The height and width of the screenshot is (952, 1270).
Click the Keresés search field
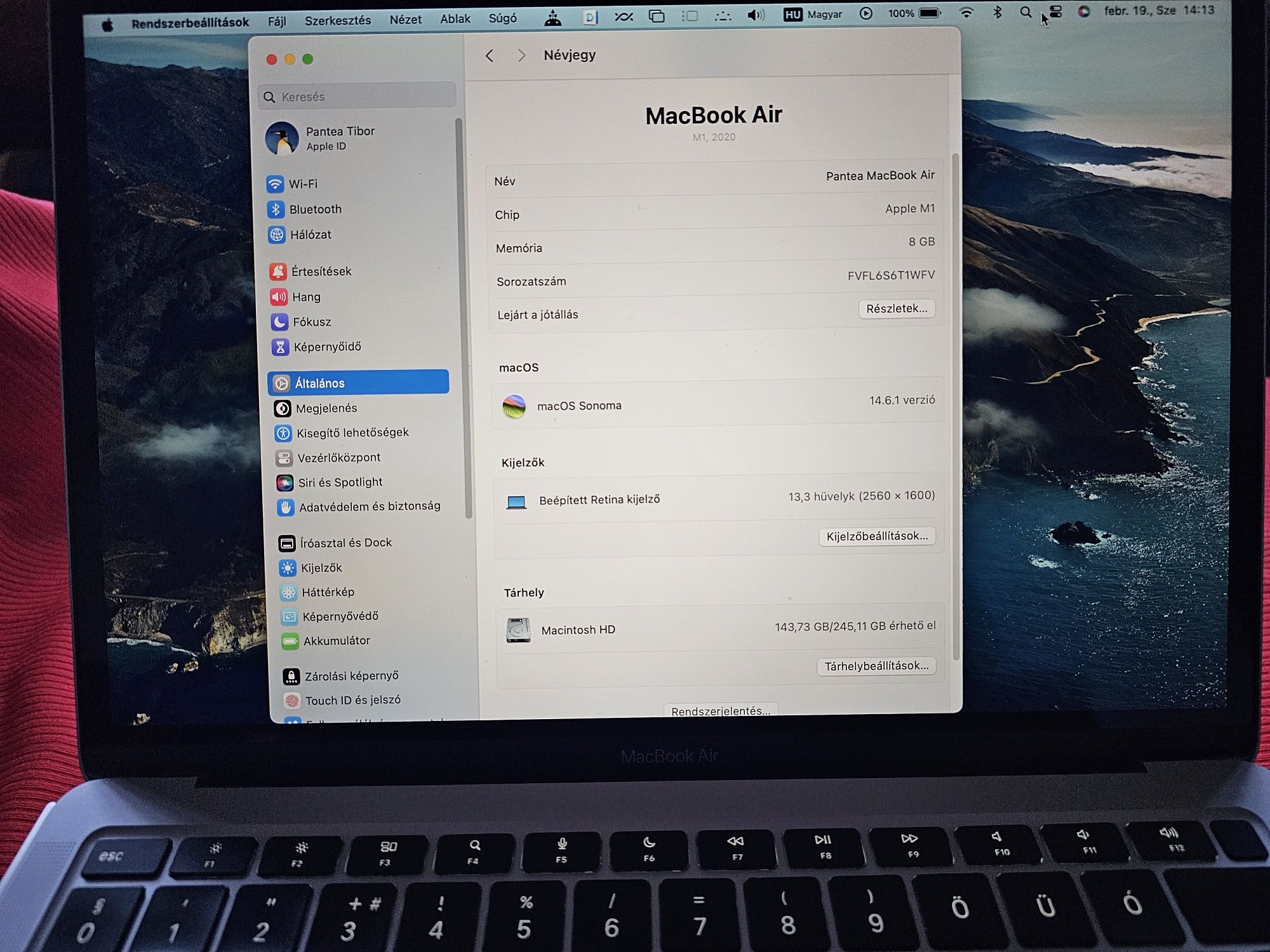click(358, 96)
